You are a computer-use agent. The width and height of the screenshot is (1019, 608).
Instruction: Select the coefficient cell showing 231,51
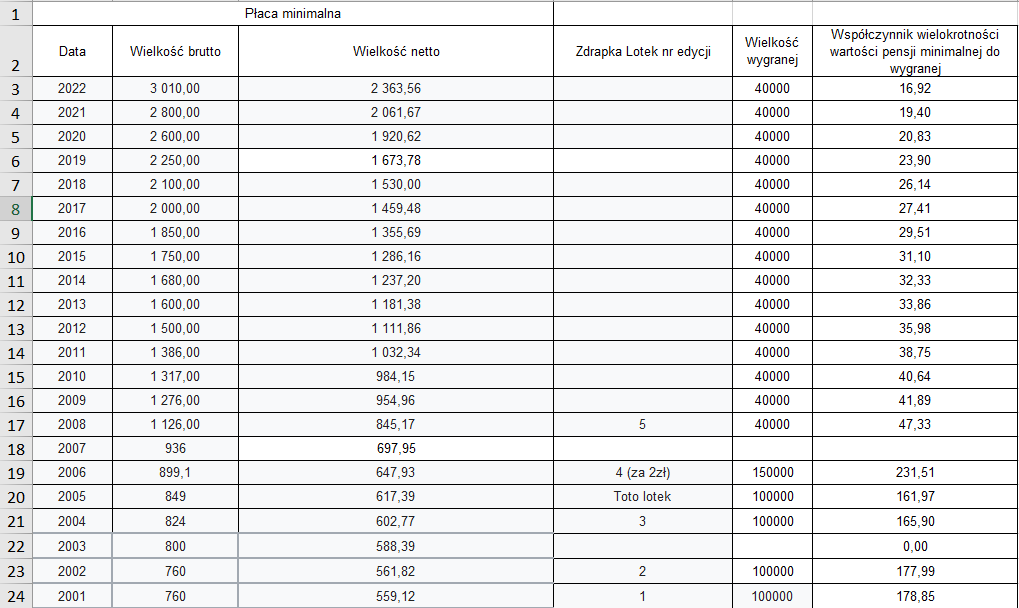[915, 473]
